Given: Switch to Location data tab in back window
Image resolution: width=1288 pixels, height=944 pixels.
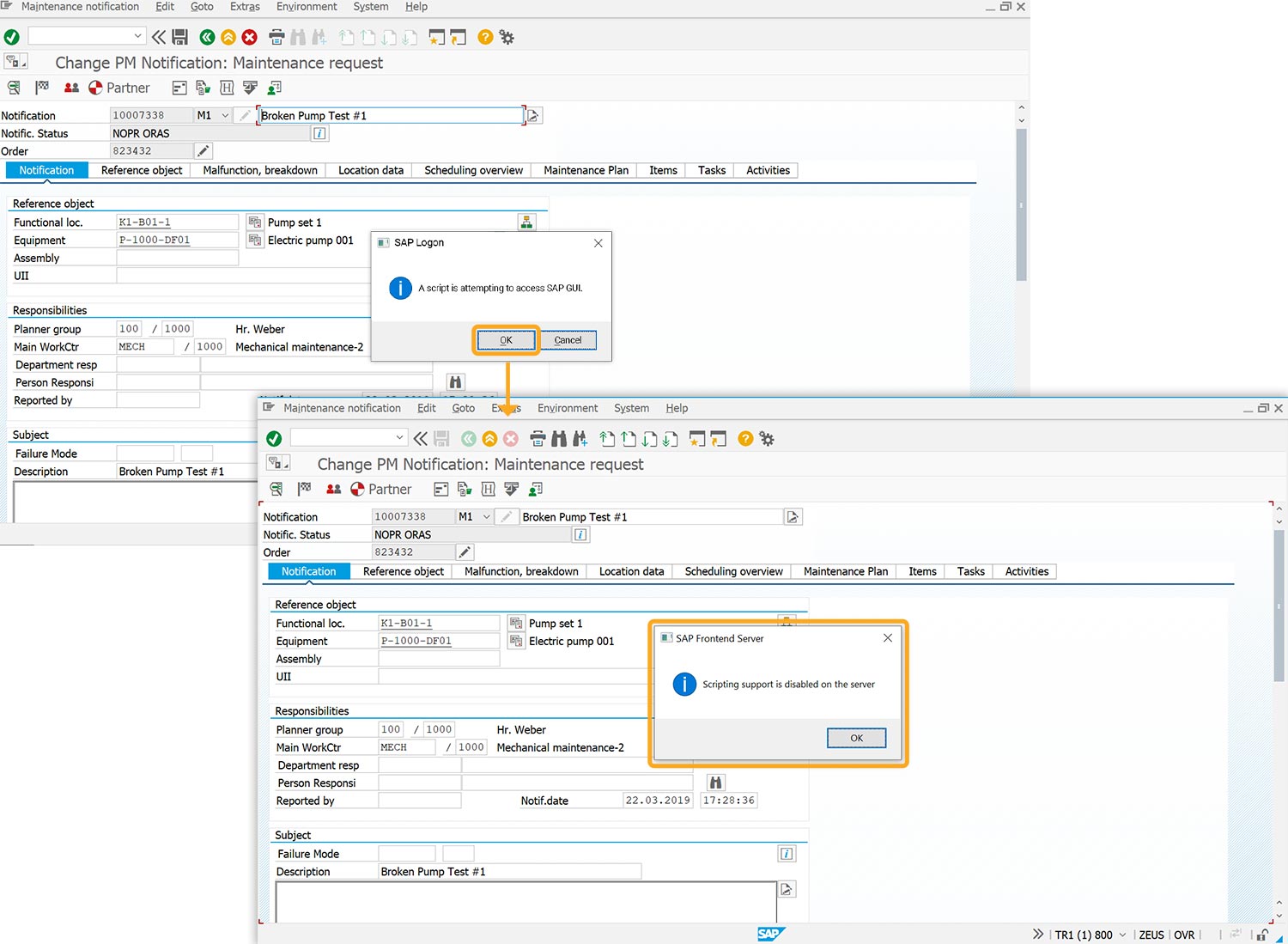Looking at the screenshot, I should (x=371, y=170).
